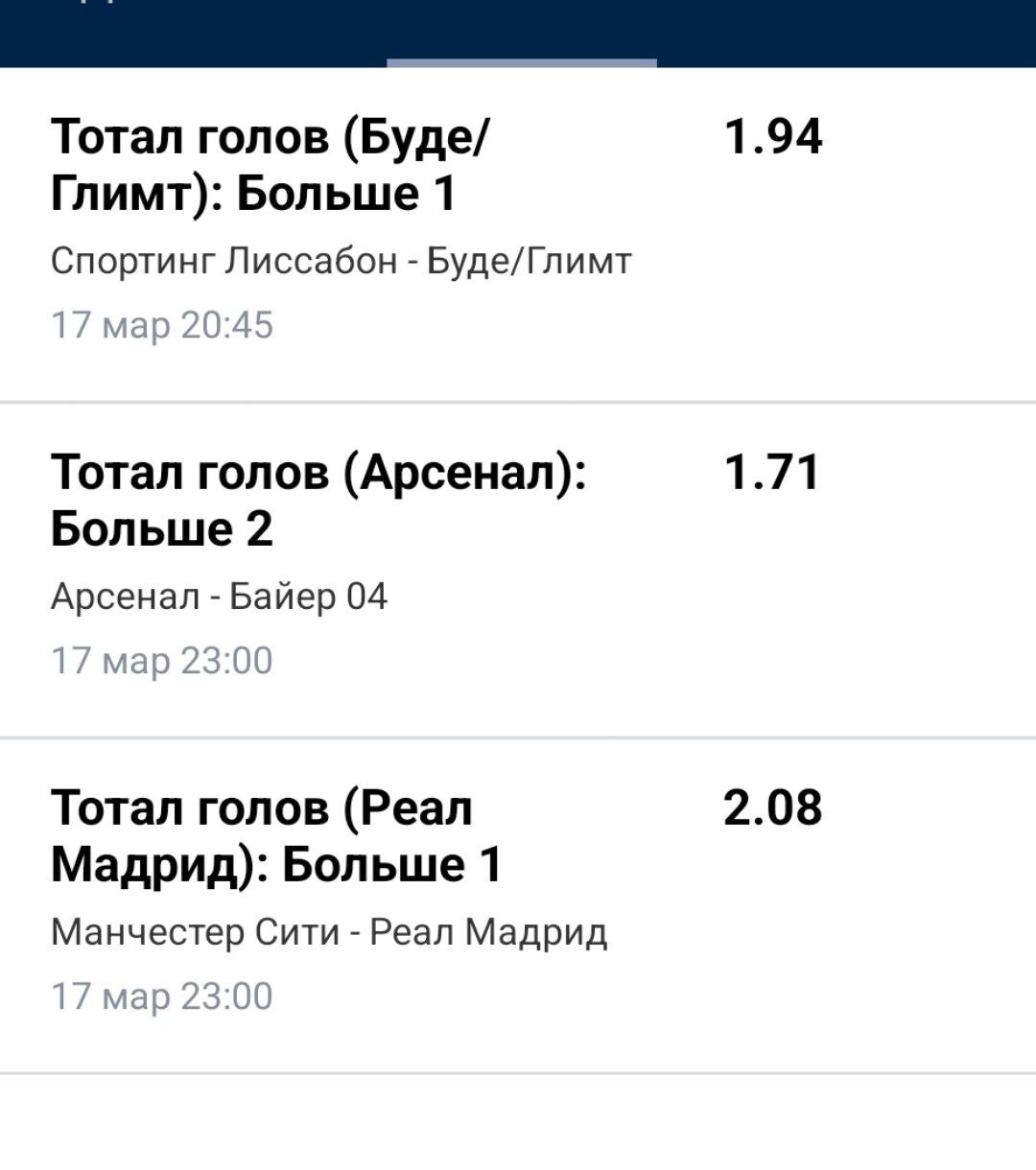Open the Реал Мадрид total goals bet
1036x1170 pixels.
coord(276,836)
